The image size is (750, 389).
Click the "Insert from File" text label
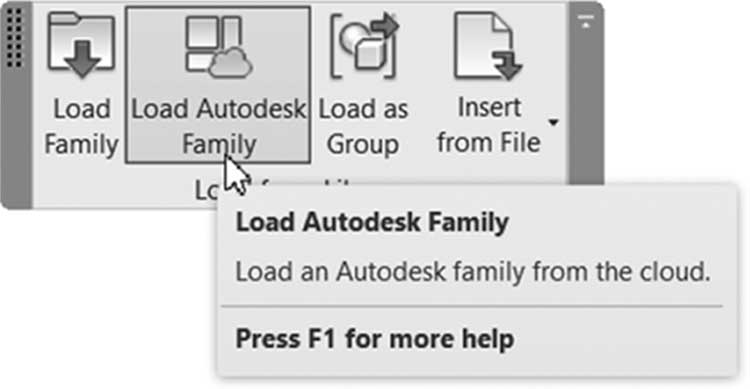point(489,124)
